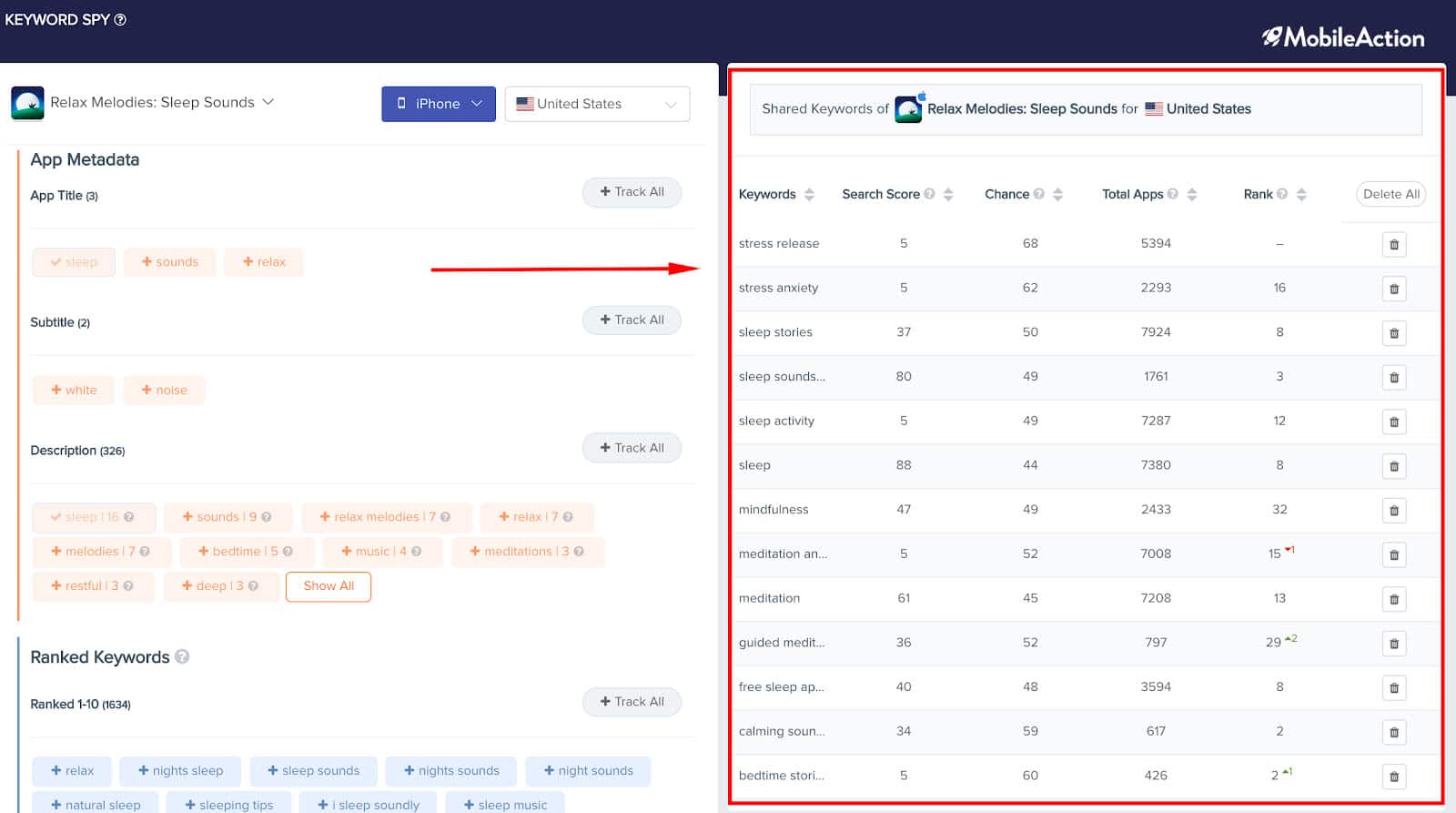Click the Rank column info icon
Viewport: 1456px width, 813px height.
point(1282,194)
